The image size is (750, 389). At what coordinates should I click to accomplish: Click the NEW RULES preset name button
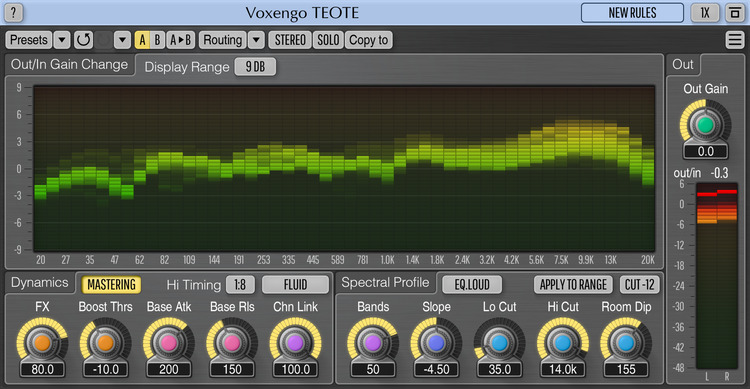coord(632,13)
